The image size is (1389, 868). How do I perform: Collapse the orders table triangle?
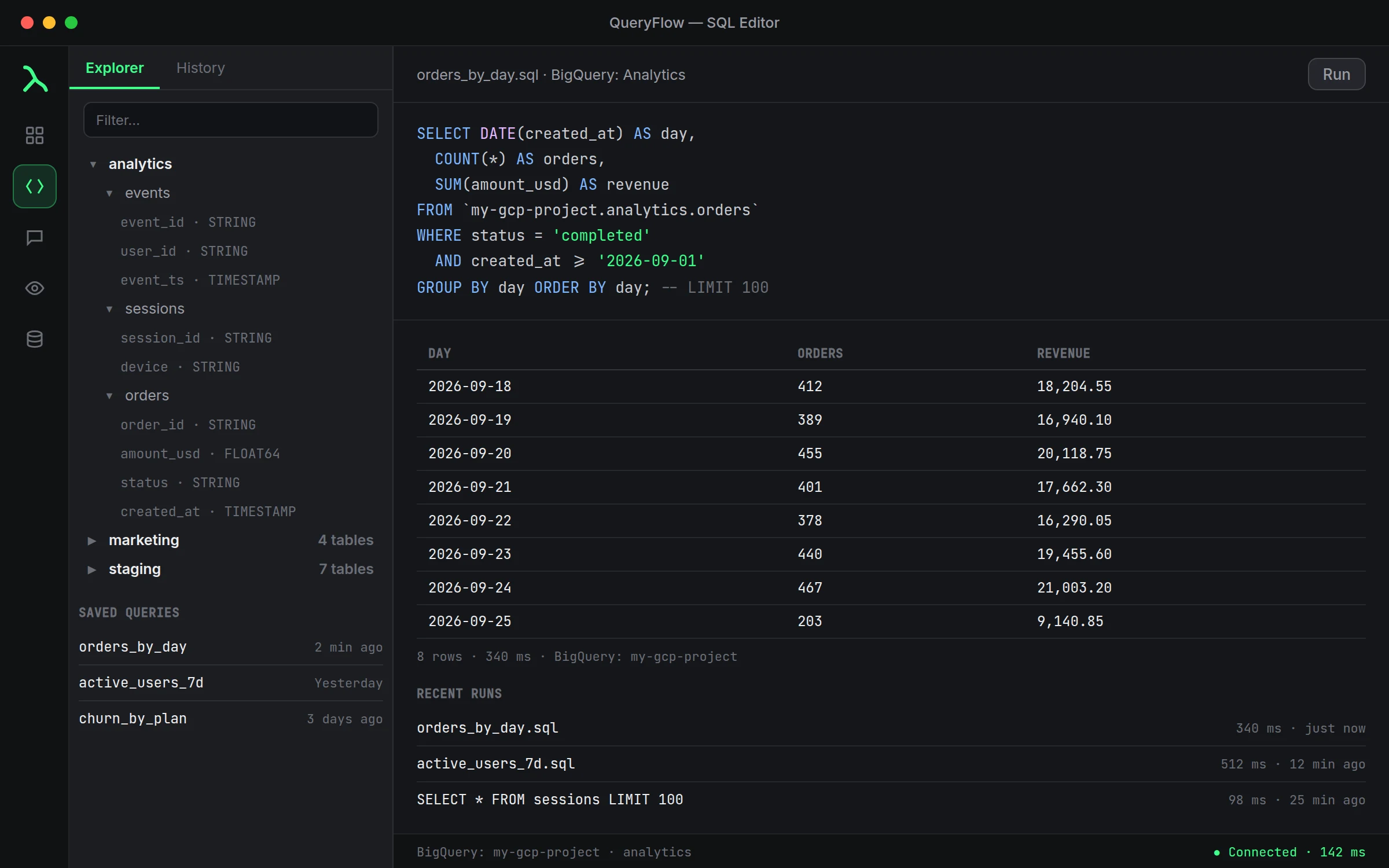point(109,396)
